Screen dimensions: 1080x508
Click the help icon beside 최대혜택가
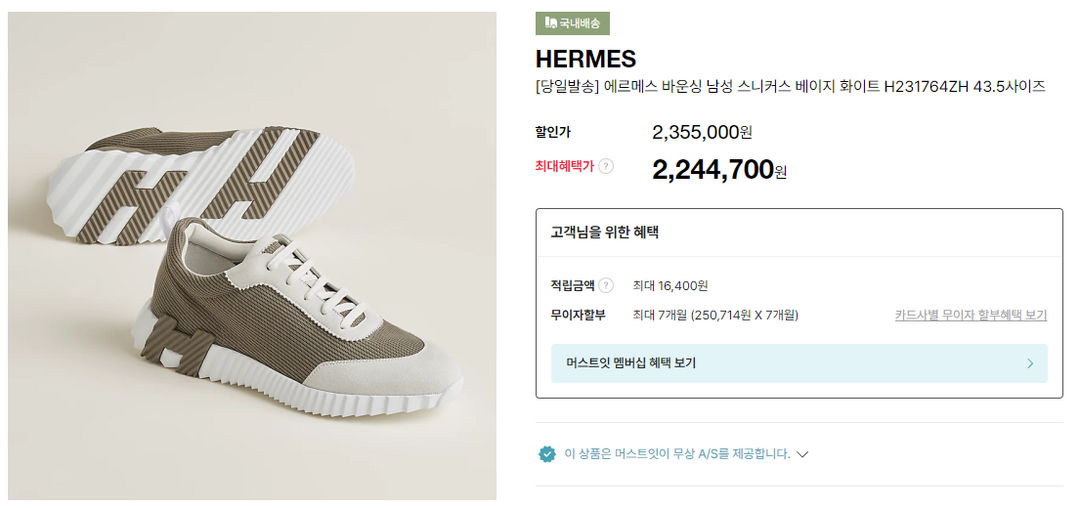click(606, 166)
